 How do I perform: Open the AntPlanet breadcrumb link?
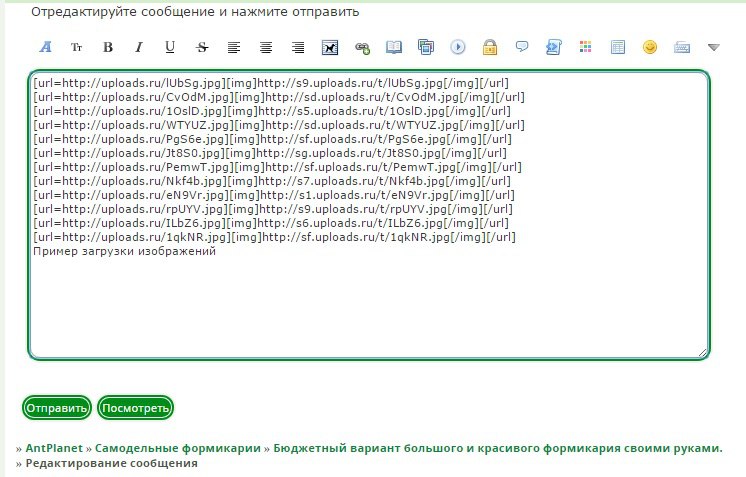point(54,448)
